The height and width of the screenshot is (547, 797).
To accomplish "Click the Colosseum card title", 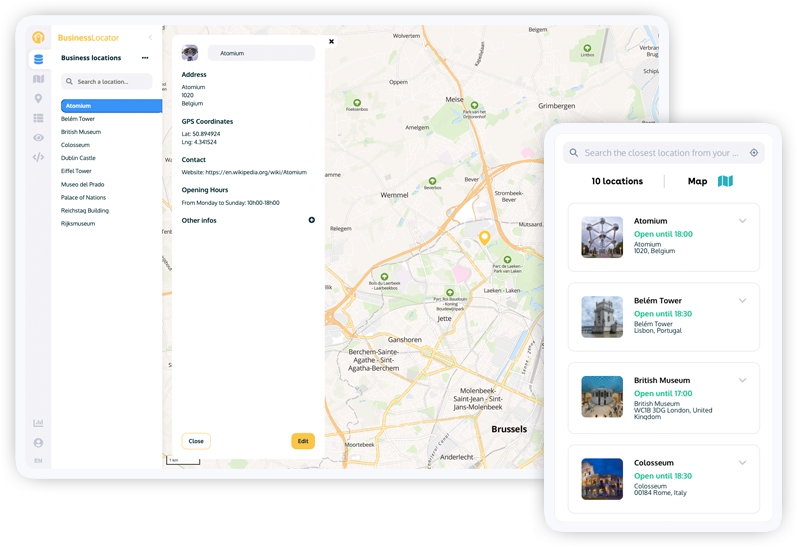I will pyautogui.click(x=654, y=463).
